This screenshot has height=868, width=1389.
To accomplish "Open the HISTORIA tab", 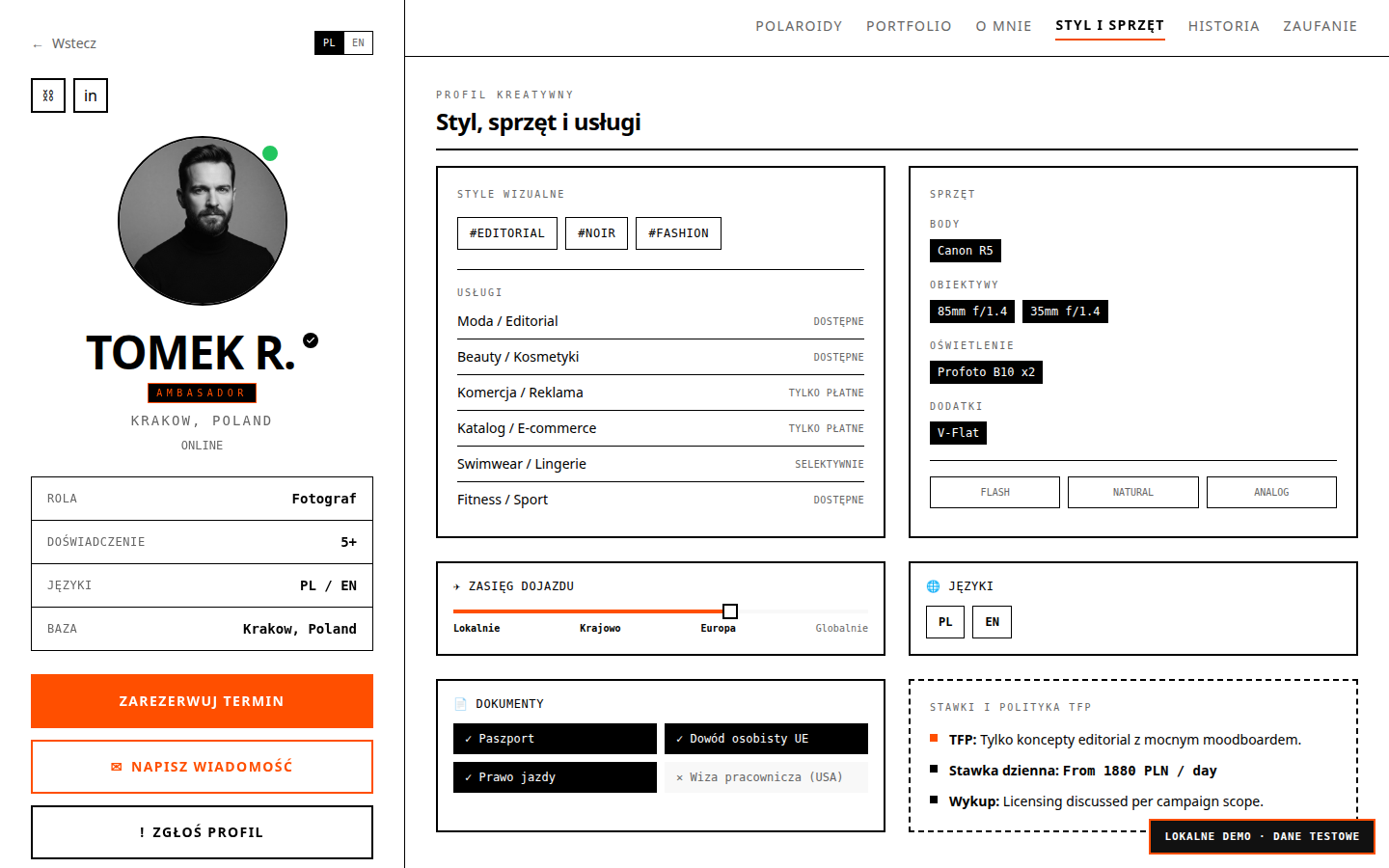I will point(1223,26).
